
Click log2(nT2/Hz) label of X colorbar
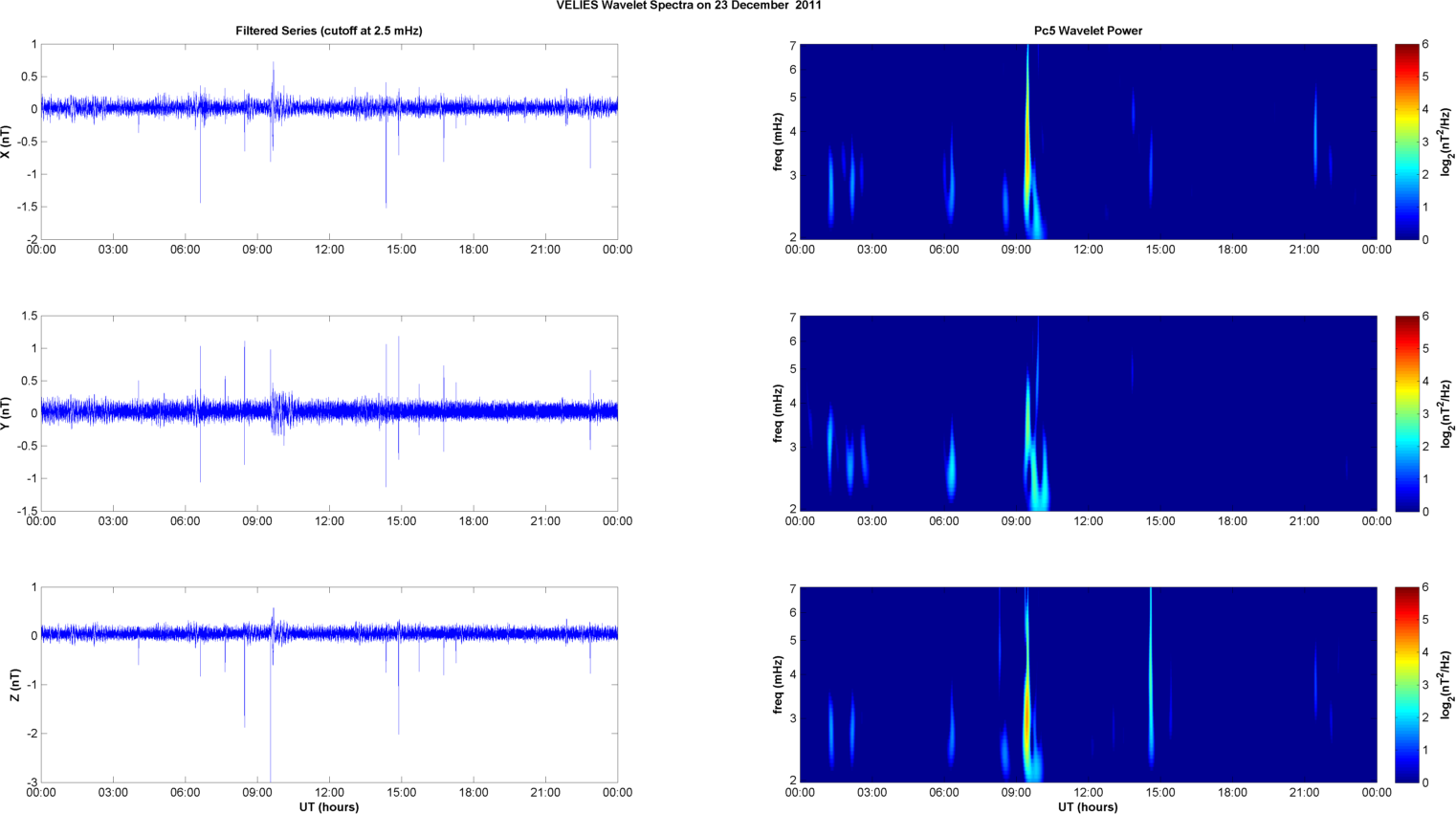1446,142
